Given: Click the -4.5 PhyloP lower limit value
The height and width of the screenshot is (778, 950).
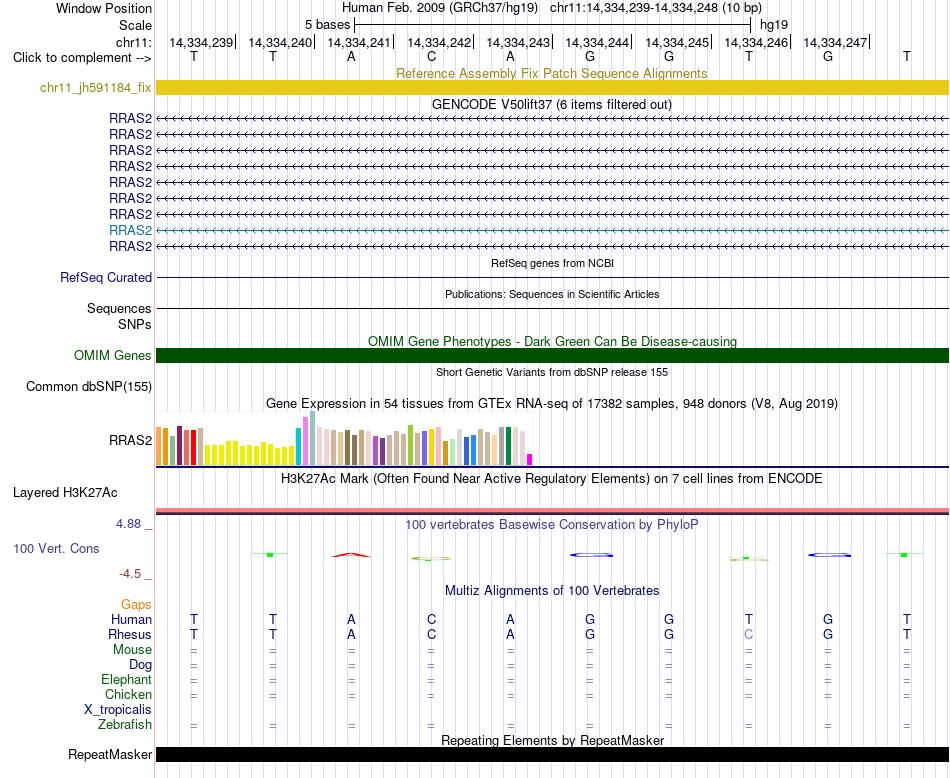Looking at the screenshot, I should 130,574.
